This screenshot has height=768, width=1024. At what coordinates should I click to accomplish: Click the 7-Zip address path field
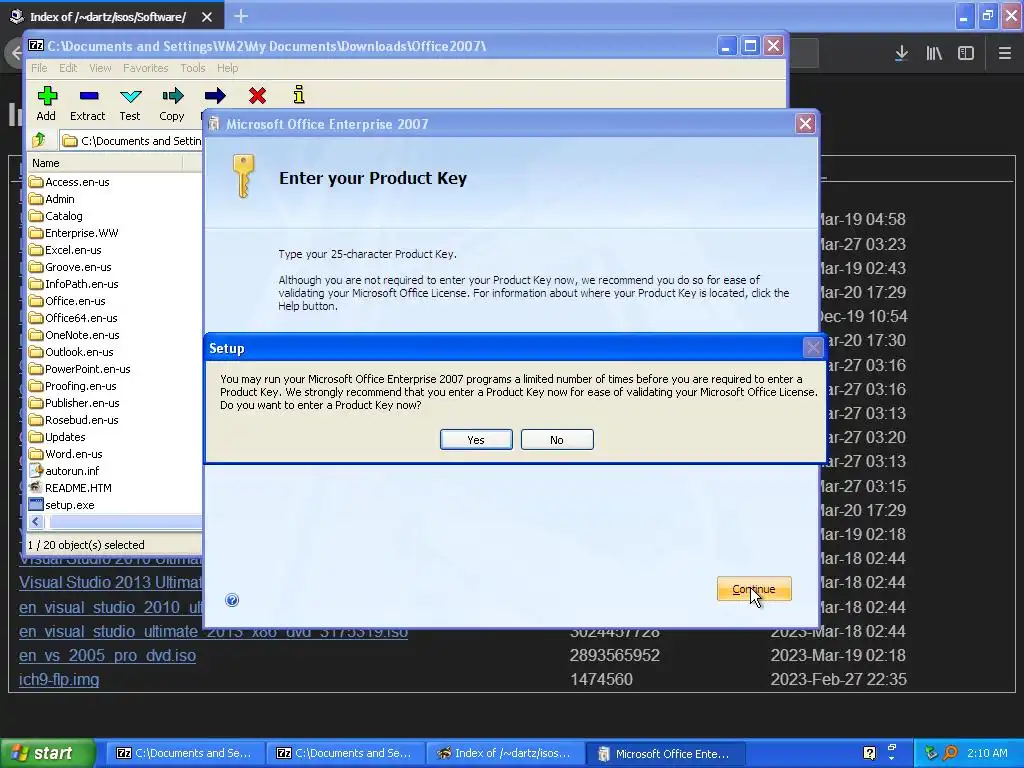click(x=131, y=140)
